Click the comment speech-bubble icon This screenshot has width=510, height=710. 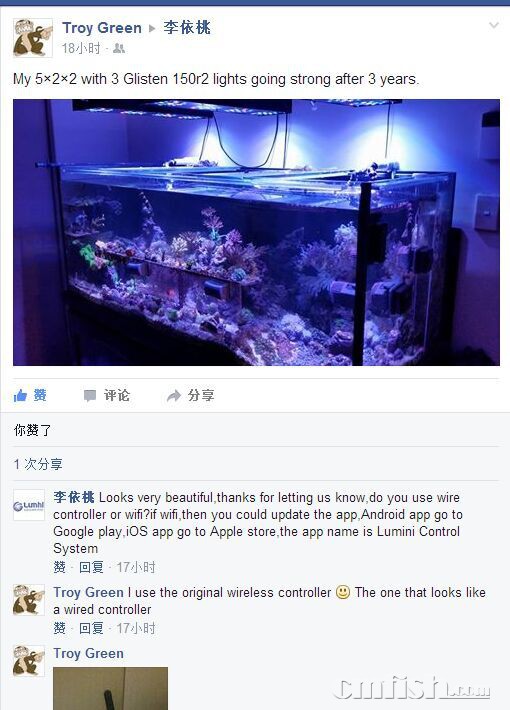coord(90,396)
